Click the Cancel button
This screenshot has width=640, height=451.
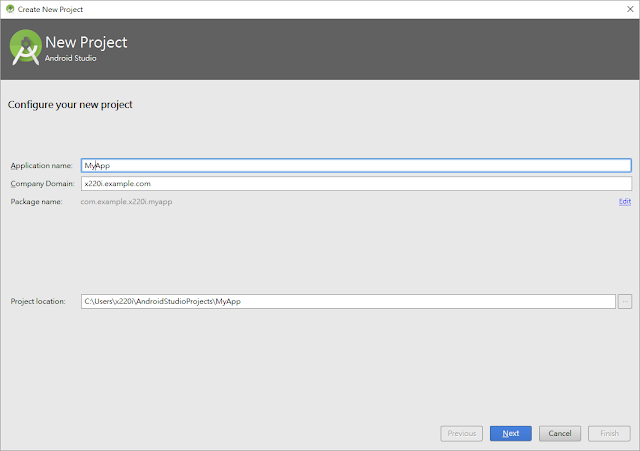click(x=560, y=433)
